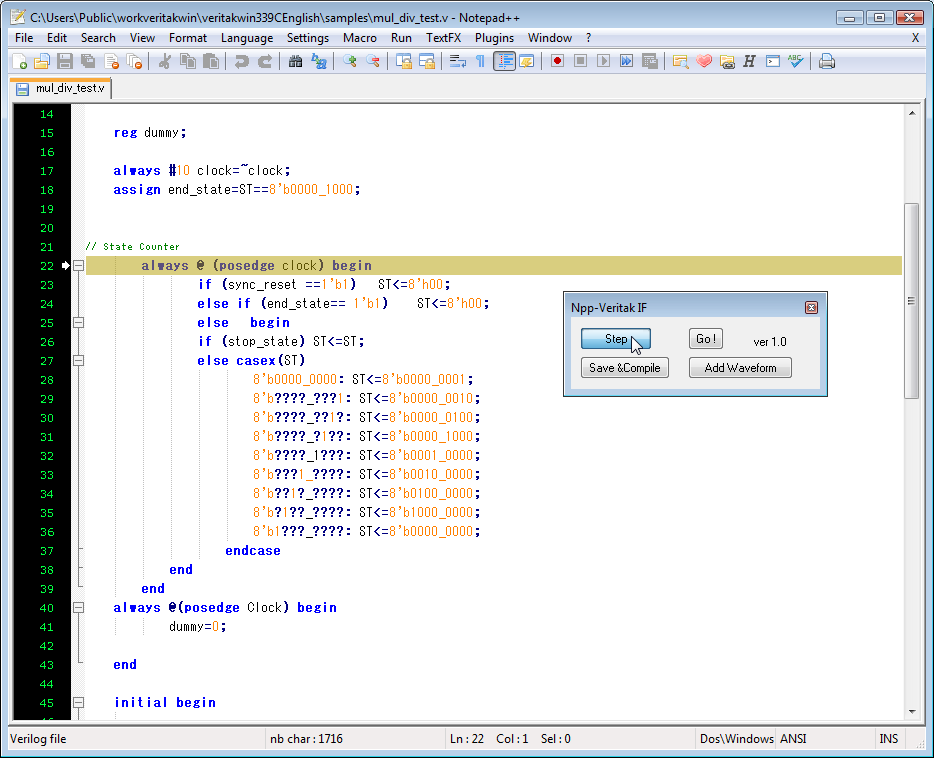Open the Language menu
This screenshot has width=934, height=758.
point(247,38)
